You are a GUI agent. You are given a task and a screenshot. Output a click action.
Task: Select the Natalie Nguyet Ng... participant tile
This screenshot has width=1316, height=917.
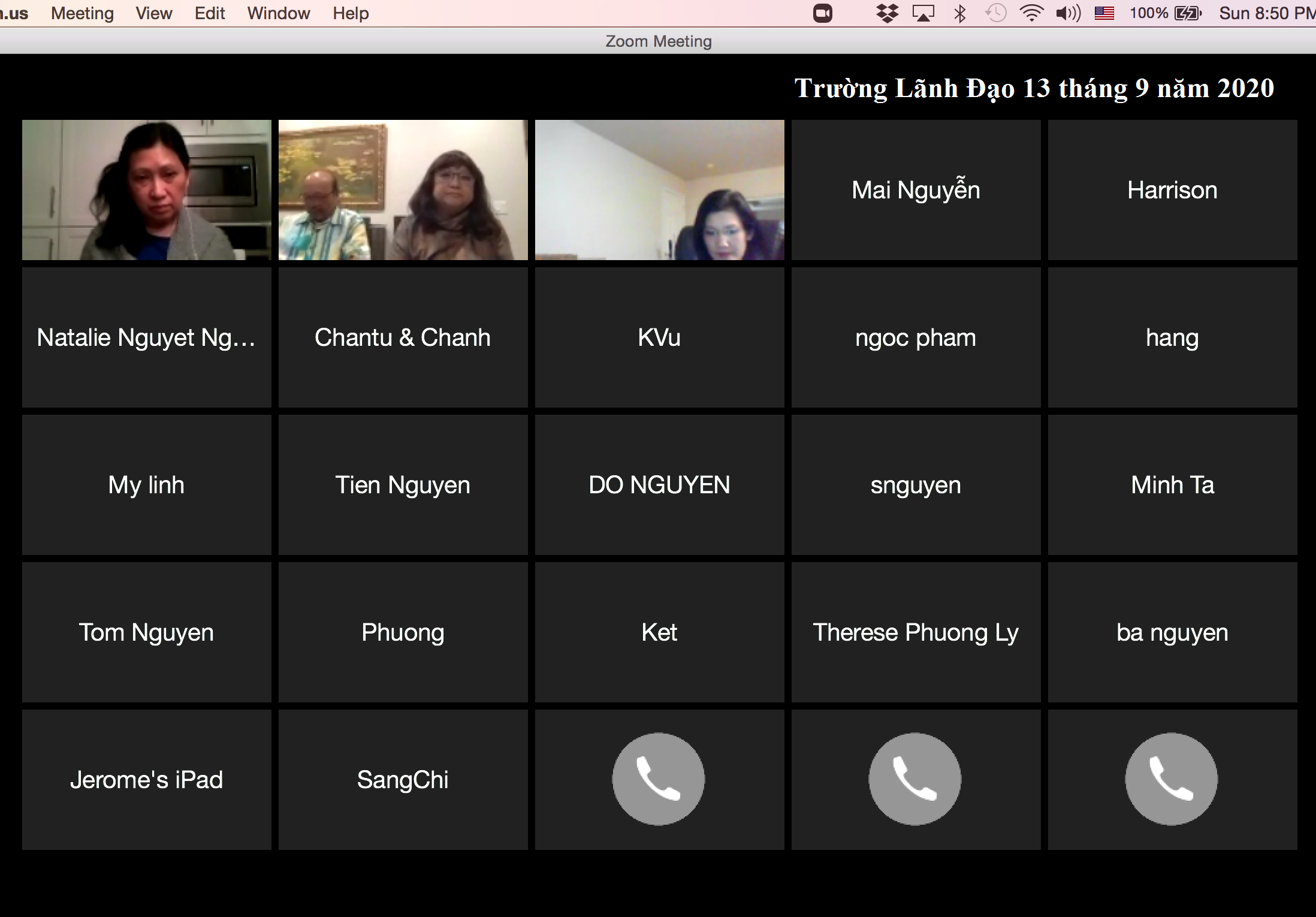tap(147, 337)
